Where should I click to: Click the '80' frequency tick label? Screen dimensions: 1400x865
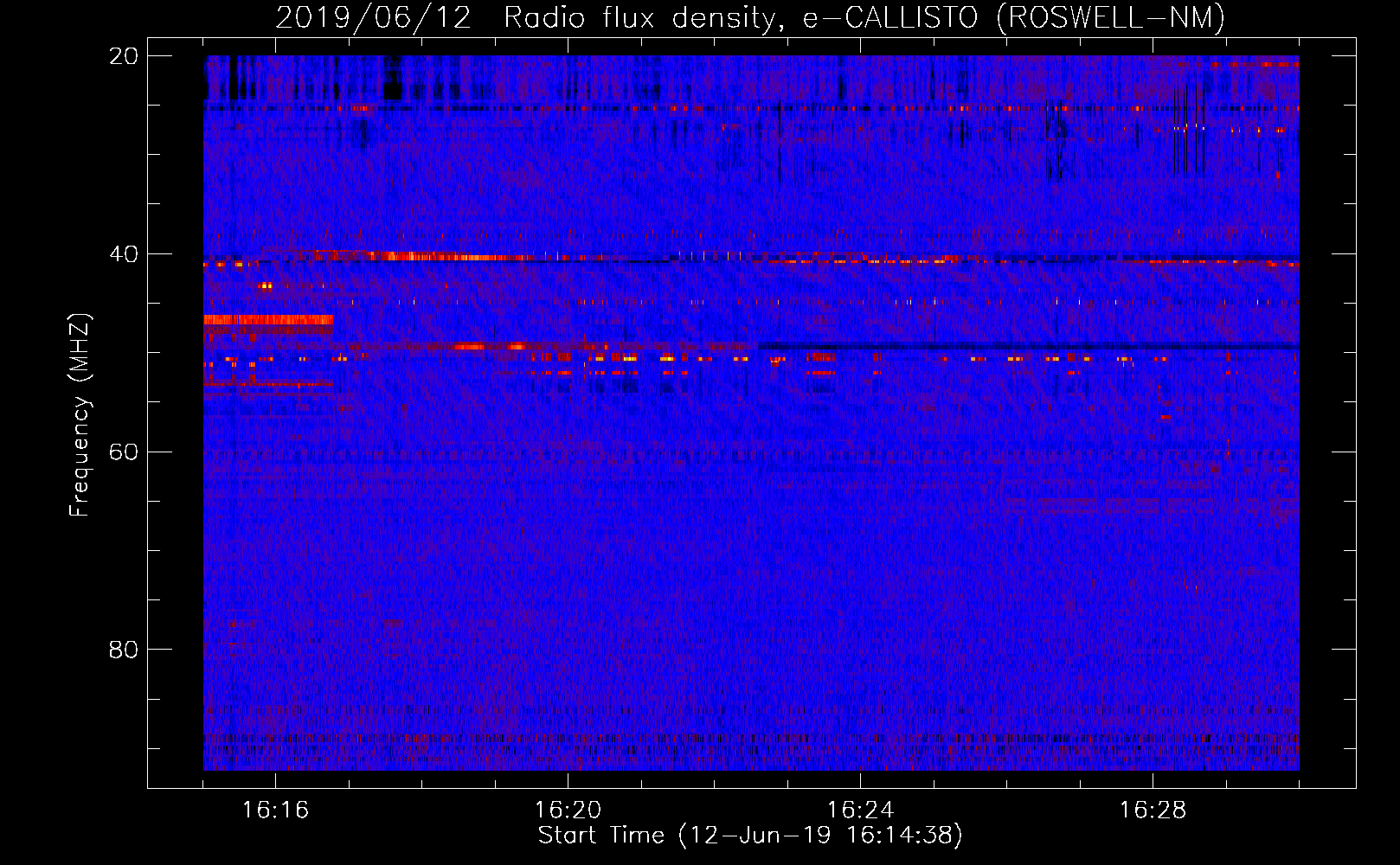[124, 650]
